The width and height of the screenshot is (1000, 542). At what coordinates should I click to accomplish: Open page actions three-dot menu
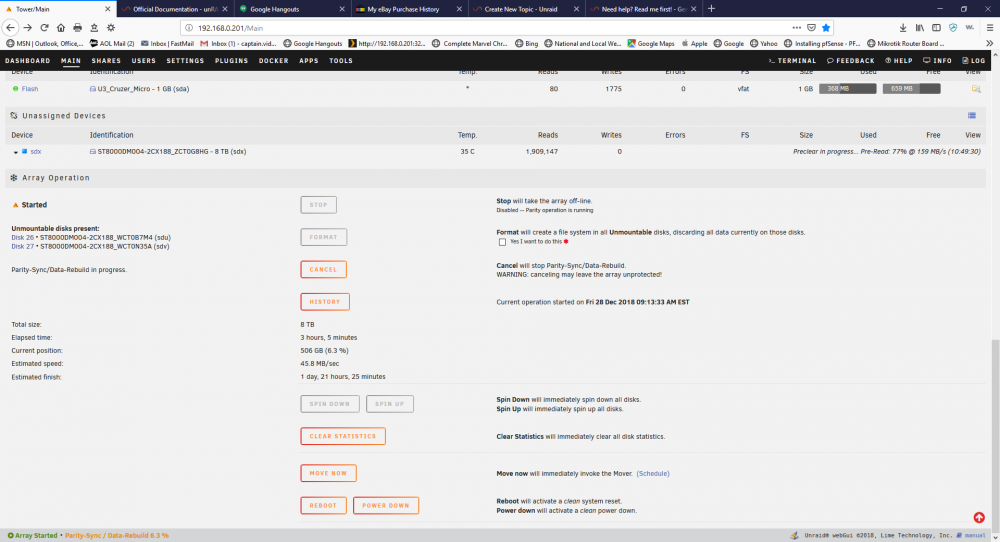[797, 27]
